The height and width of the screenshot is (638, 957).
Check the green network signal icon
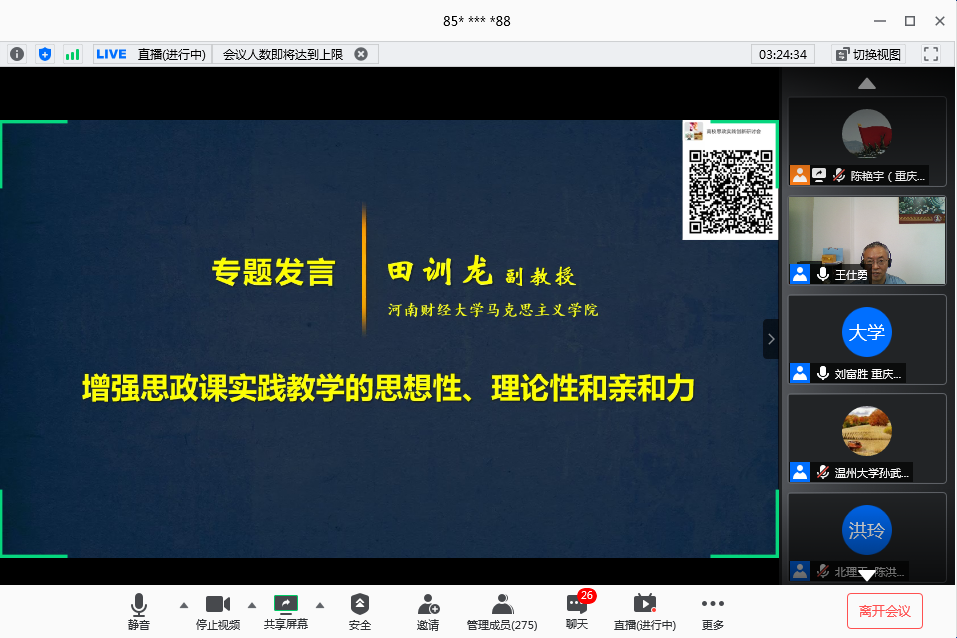[x=72, y=54]
